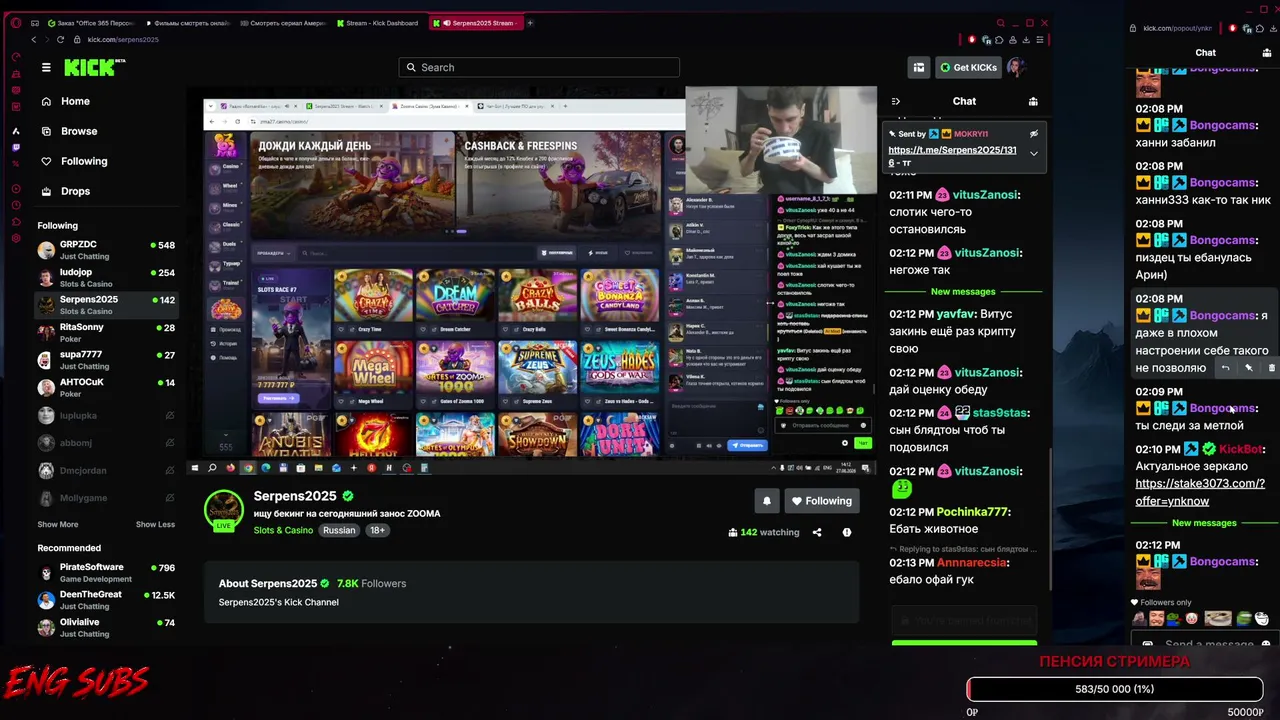Click yavfav username in chat

(x=956, y=314)
